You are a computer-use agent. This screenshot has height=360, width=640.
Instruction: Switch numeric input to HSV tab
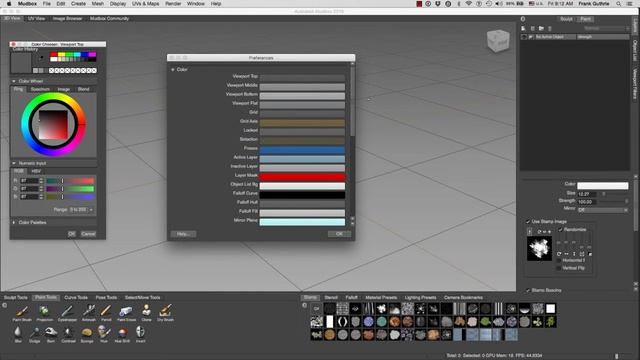[36, 171]
